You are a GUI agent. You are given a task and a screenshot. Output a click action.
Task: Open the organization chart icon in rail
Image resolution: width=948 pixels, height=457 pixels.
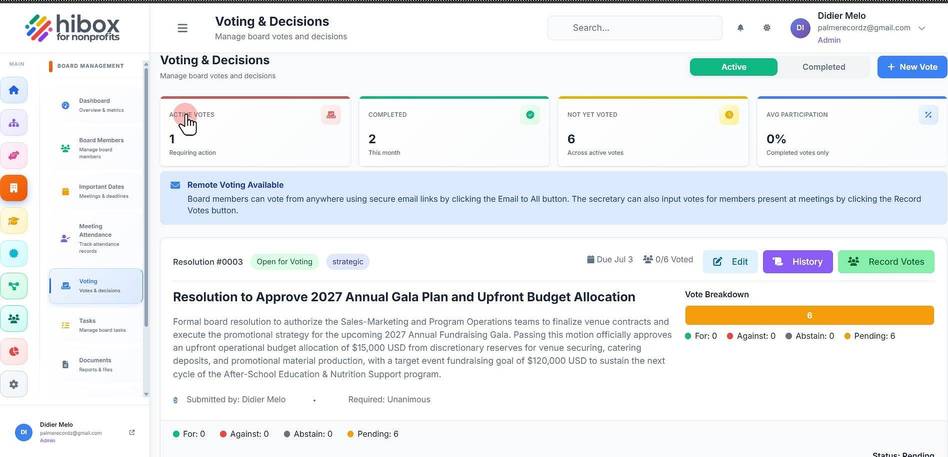(x=14, y=123)
